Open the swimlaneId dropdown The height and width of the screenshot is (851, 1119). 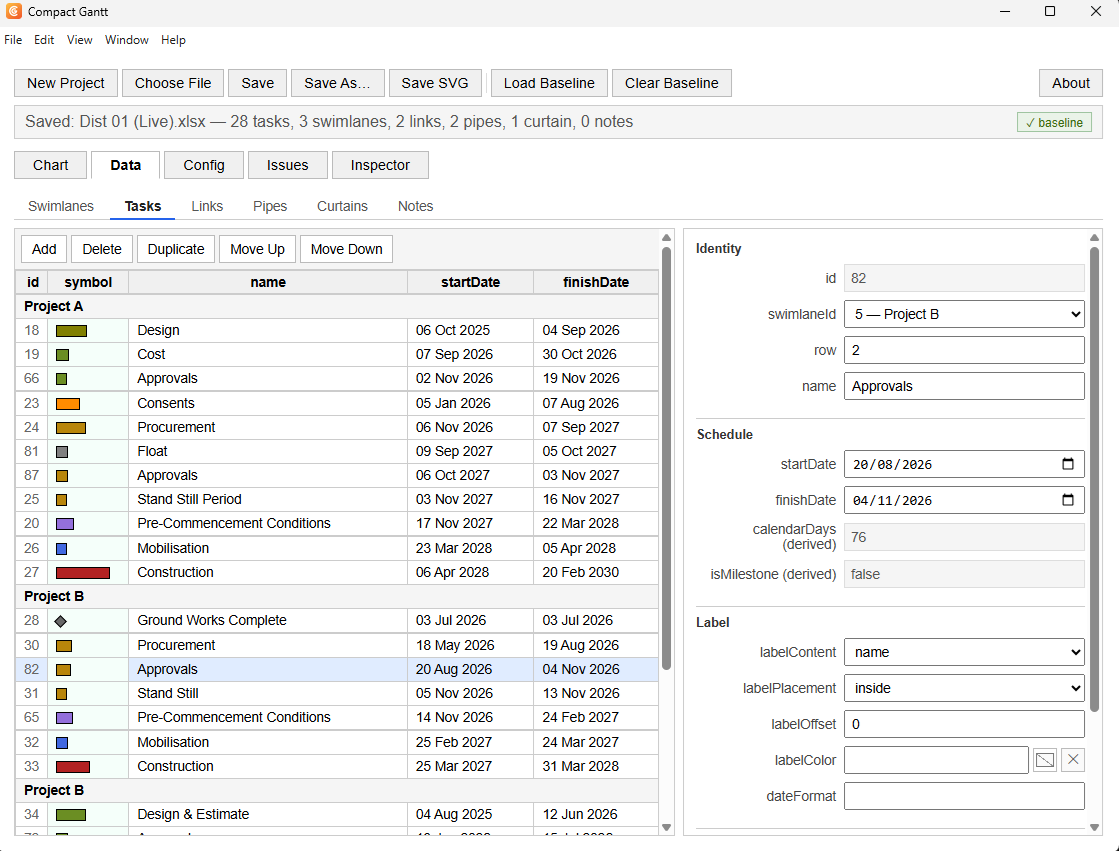964,314
